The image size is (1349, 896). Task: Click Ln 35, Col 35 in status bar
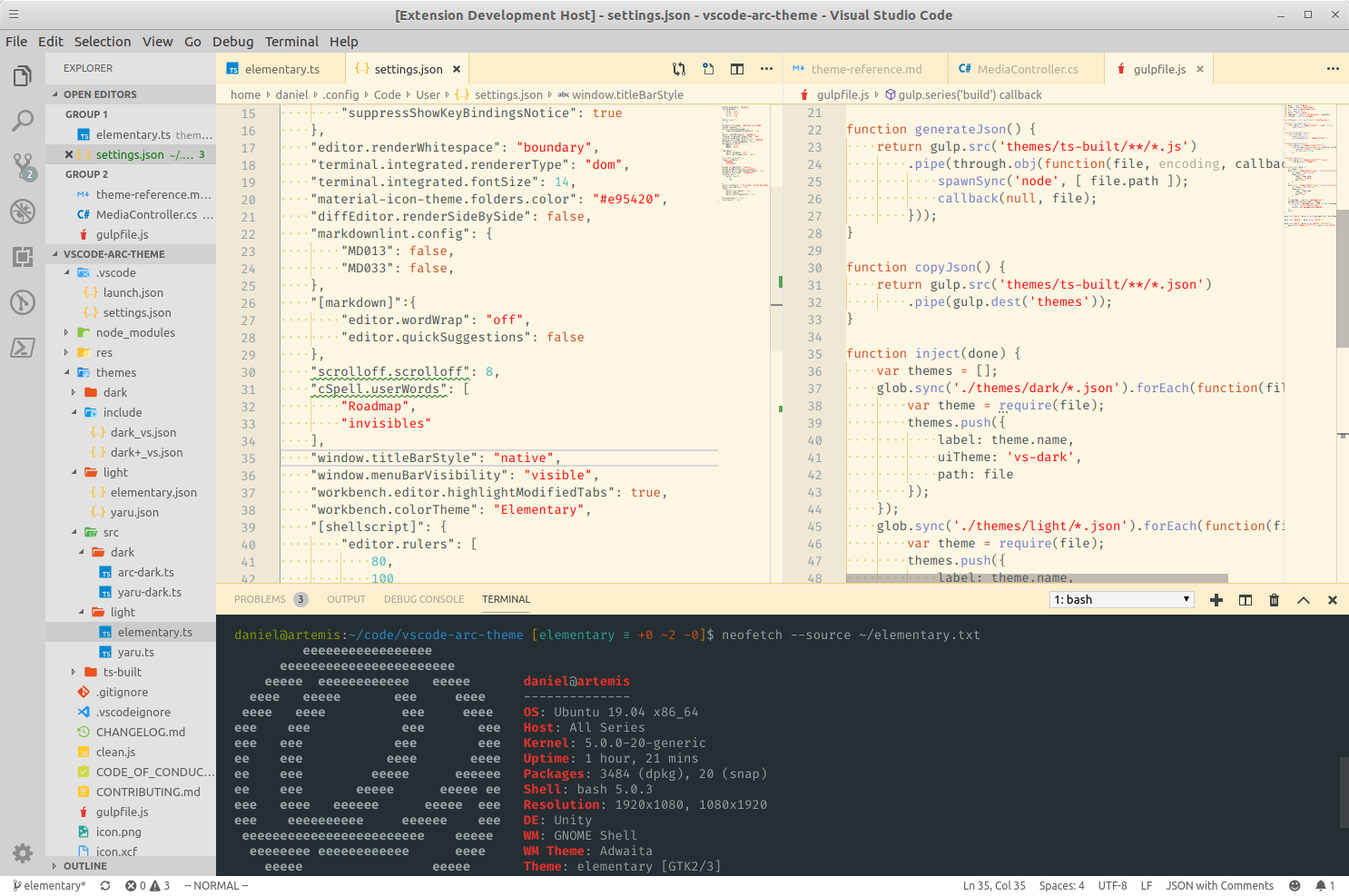[x=994, y=886]
